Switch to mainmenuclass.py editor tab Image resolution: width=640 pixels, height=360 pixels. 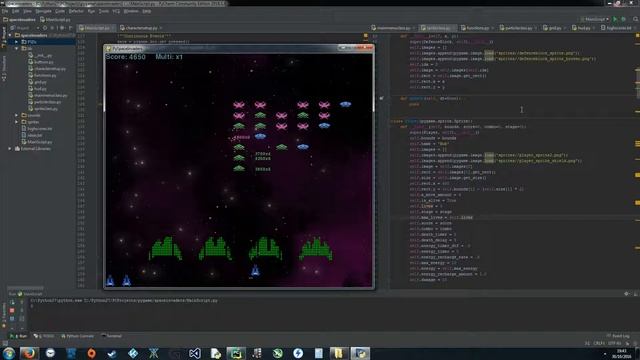coord(393,28)
